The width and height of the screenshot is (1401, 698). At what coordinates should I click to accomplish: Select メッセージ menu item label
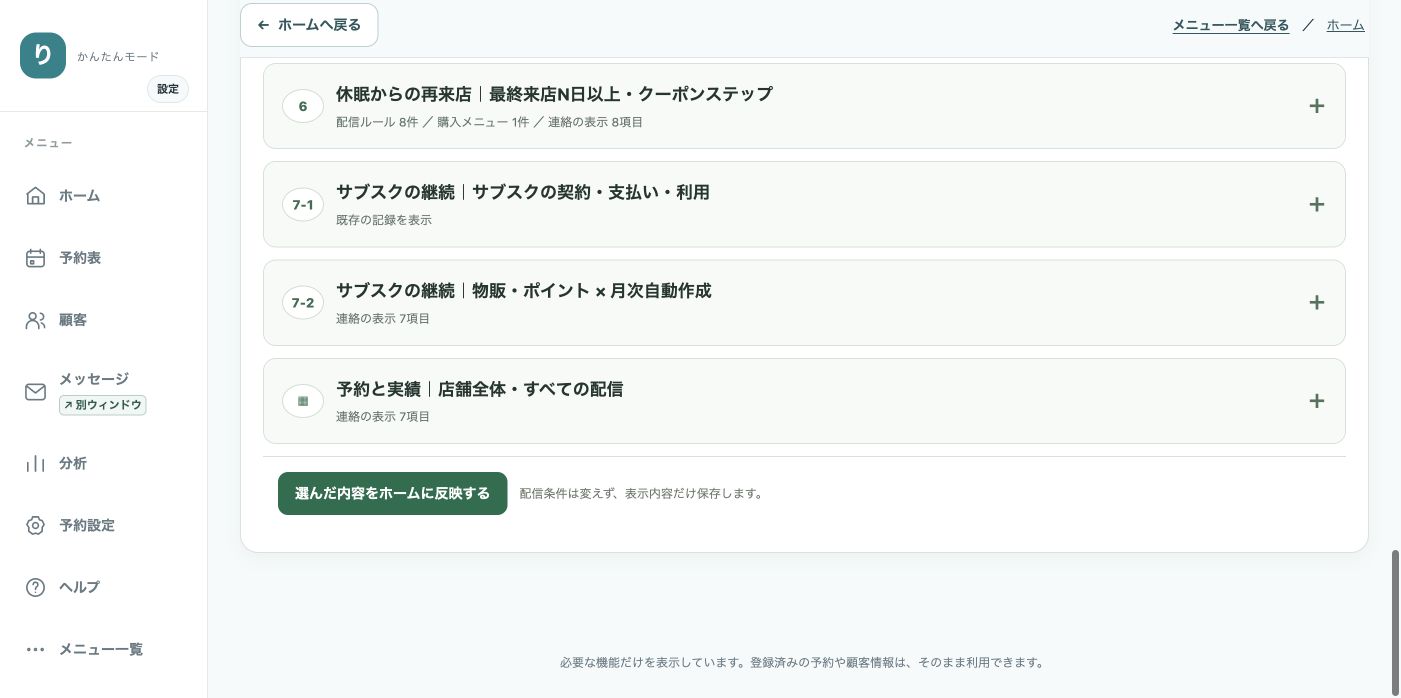point(94,379)
